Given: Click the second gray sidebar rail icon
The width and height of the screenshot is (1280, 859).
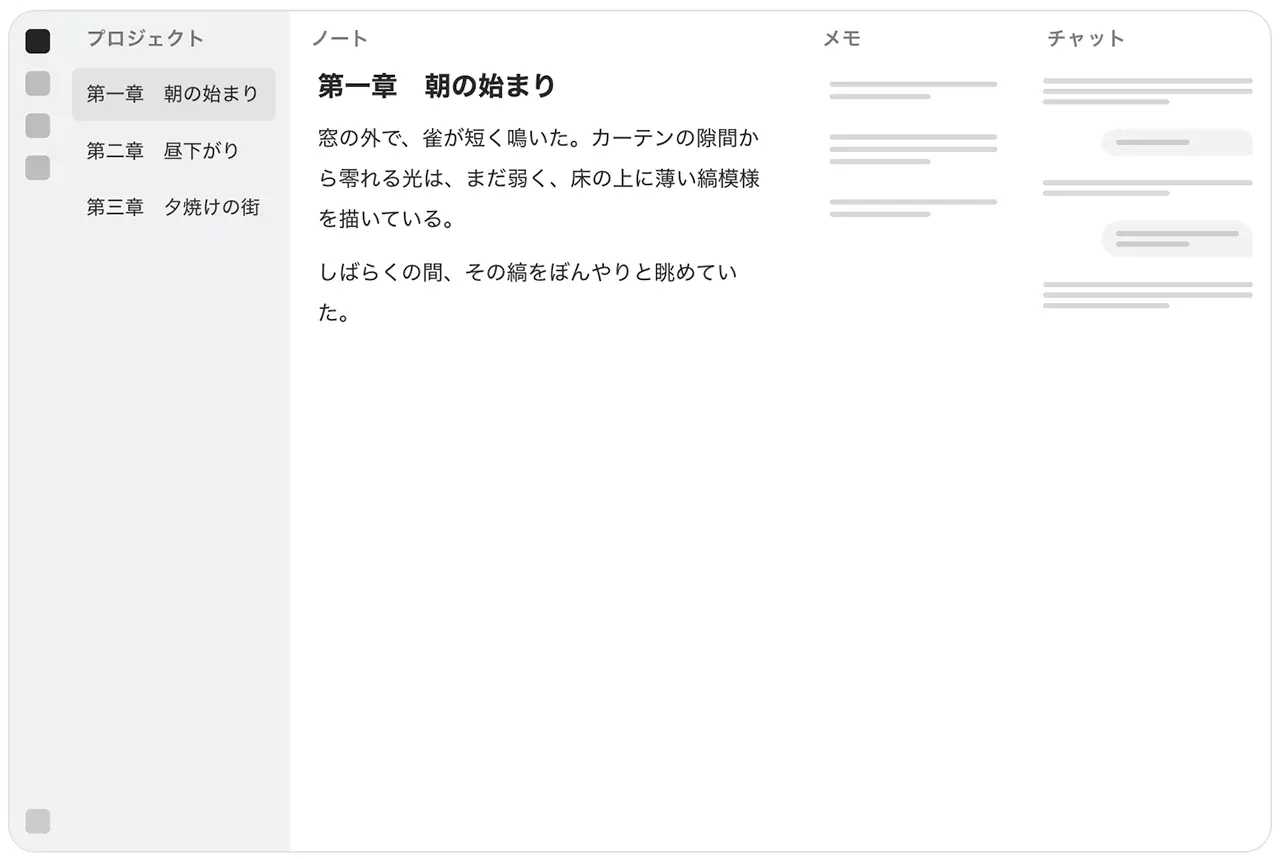Looking at the screenshot, I should click(37, 83).
